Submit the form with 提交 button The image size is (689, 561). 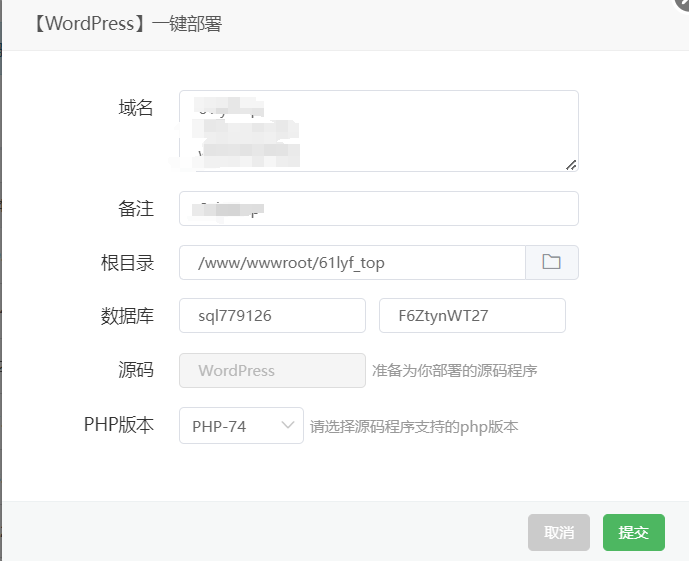[633, 532]
